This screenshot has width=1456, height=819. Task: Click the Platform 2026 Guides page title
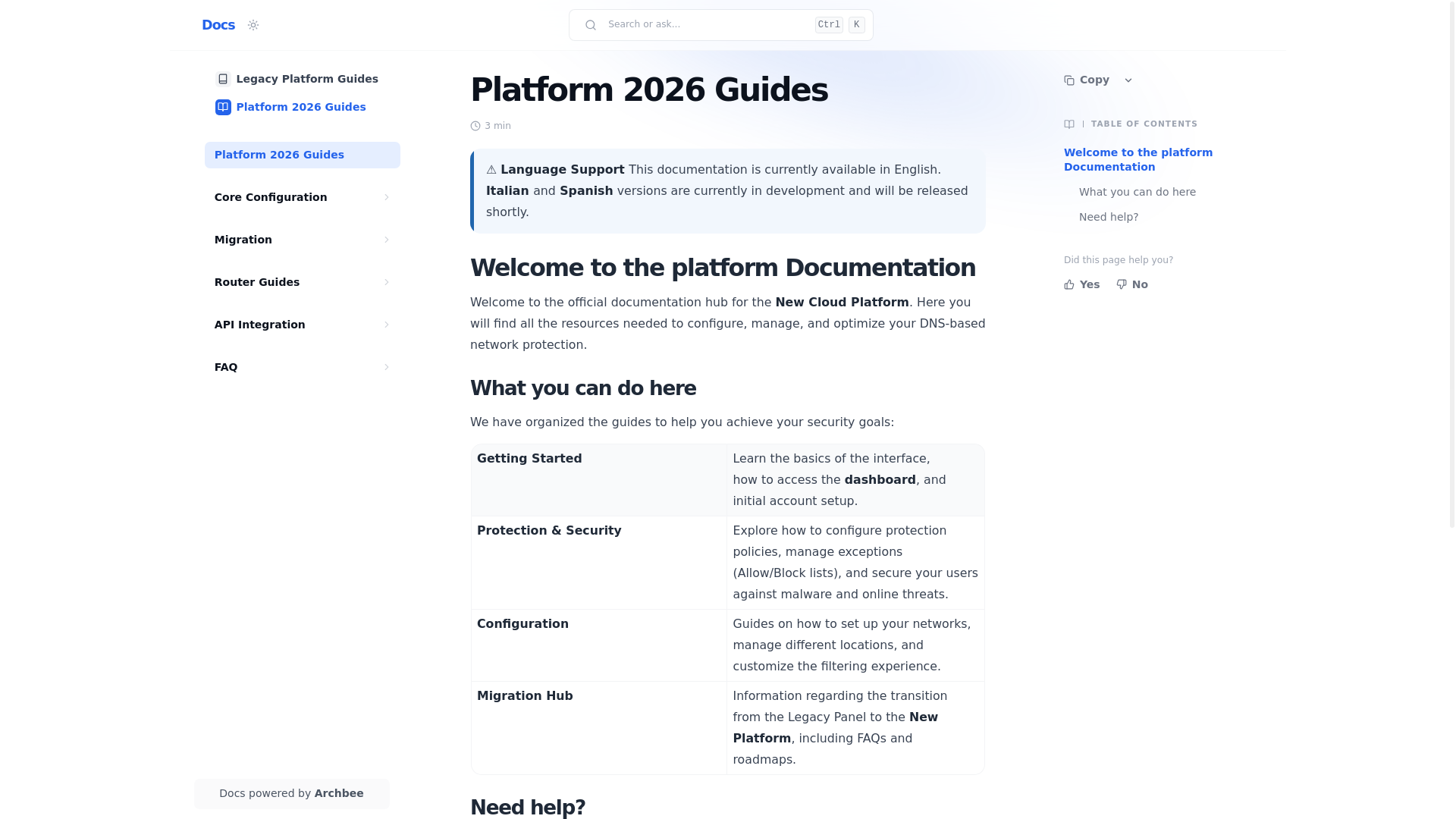(x=649, y=90)
